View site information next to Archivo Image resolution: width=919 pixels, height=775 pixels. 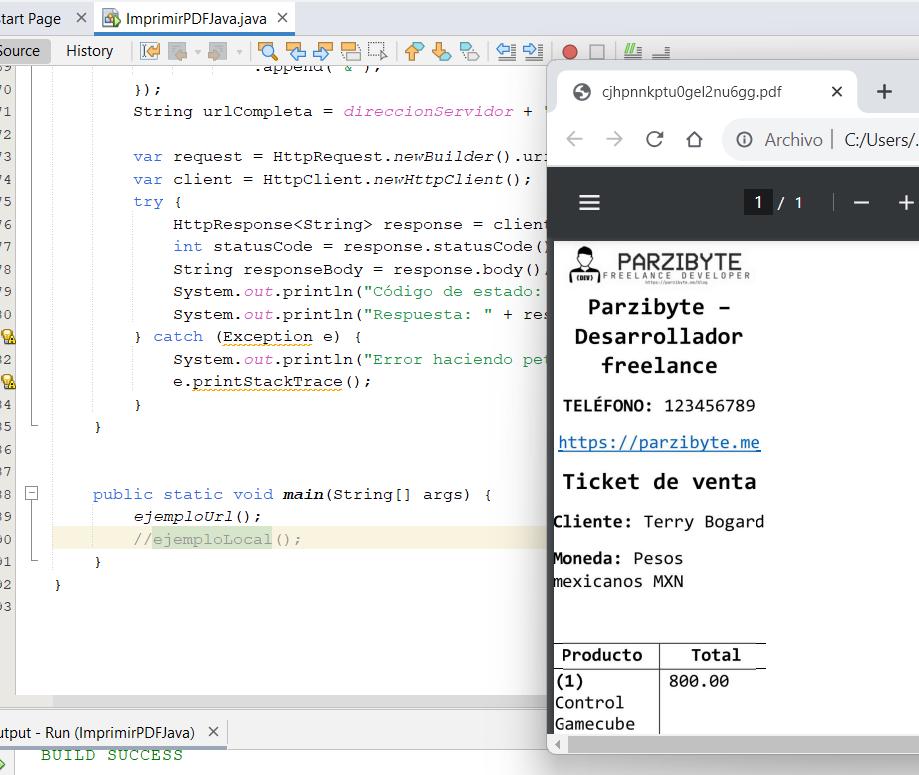[x=744, y=140]
